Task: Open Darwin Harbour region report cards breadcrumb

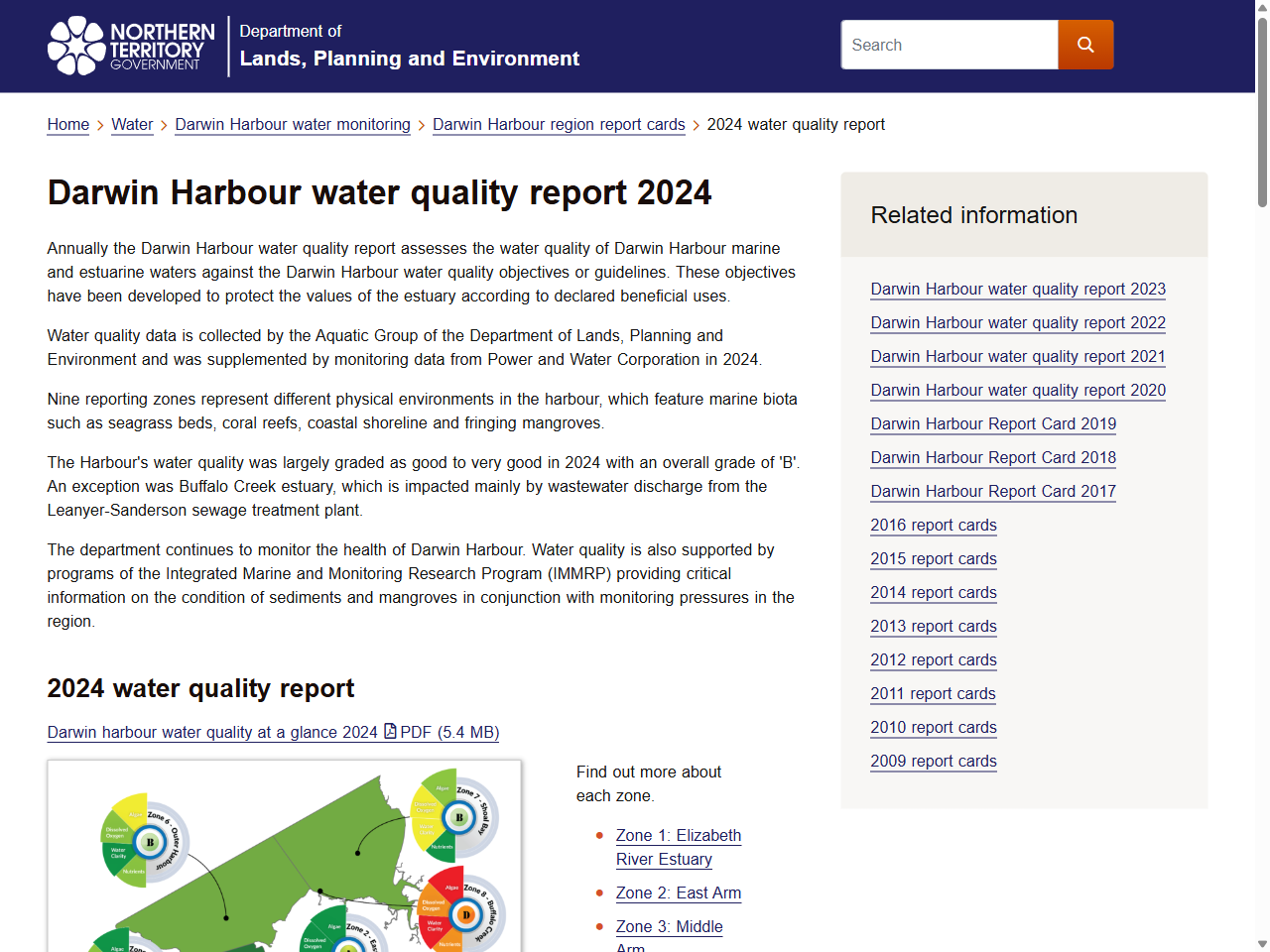Action: tap(559, 125)
